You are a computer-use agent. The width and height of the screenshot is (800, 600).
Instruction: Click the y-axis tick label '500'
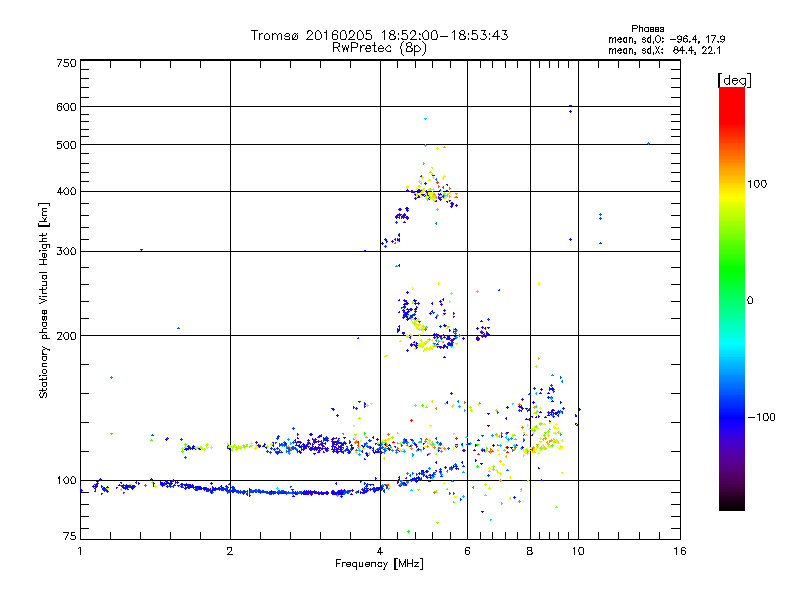point(67,145)
